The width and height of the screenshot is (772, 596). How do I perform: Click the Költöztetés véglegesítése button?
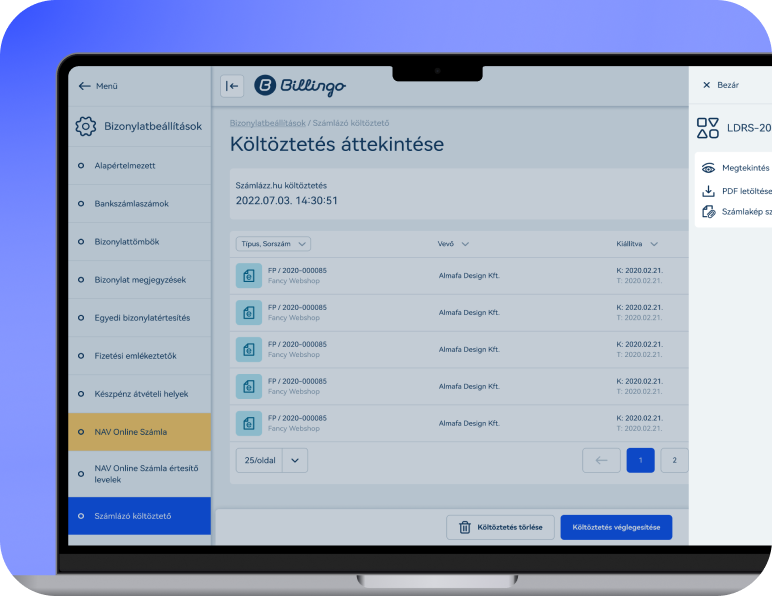(616, 528)
